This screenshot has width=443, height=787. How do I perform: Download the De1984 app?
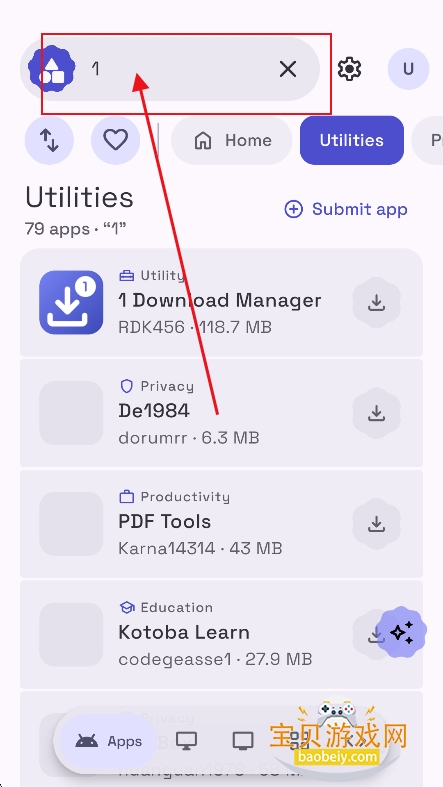pos(376,413)
